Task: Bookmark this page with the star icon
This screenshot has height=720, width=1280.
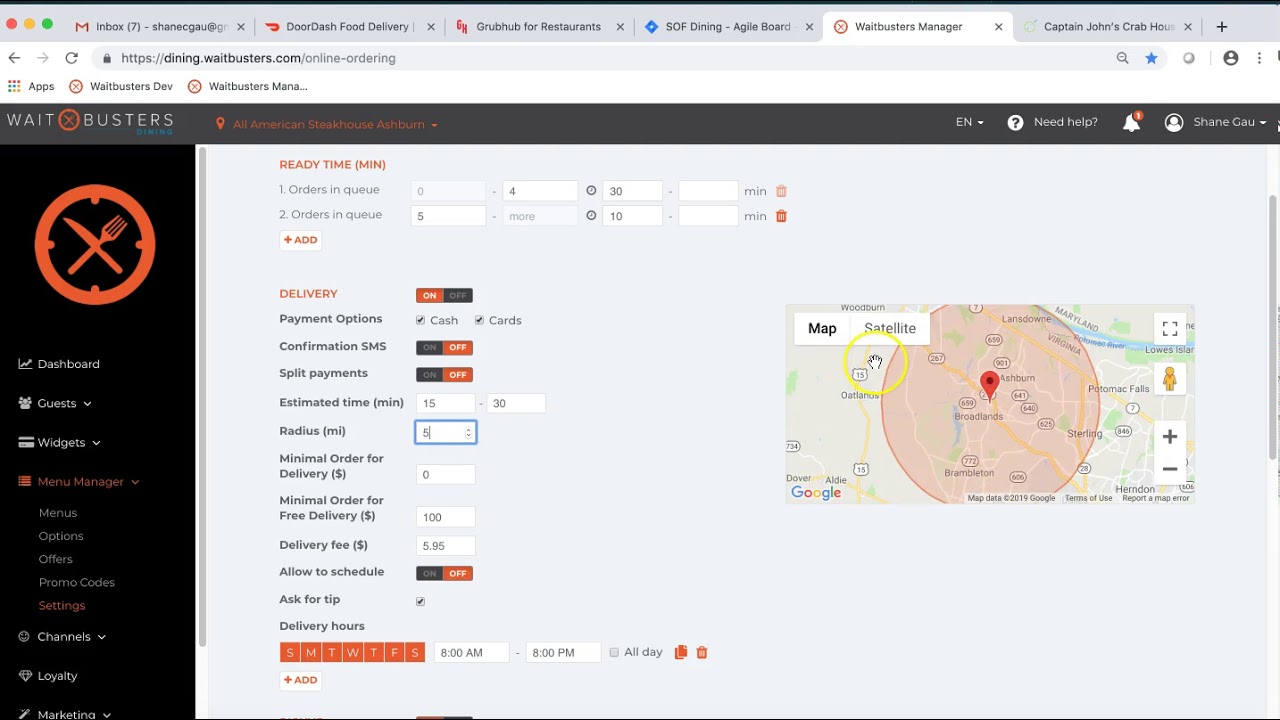Action: [1151, 58]
